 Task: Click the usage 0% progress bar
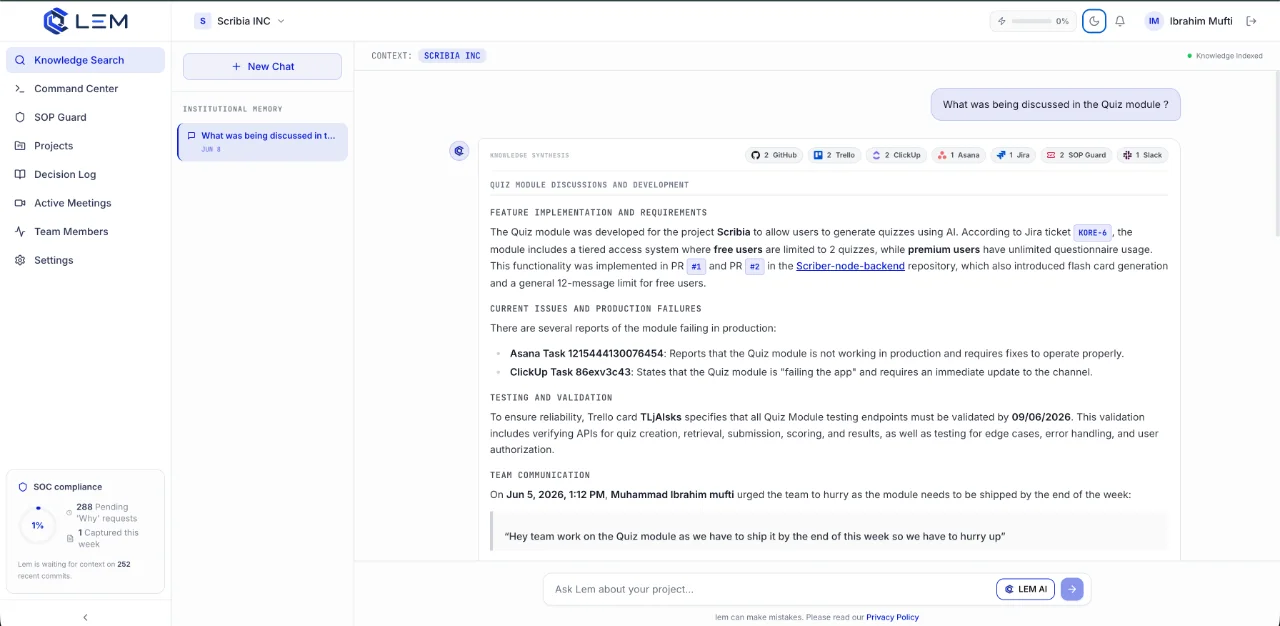pyautogui.click(x=1031, y=21)
